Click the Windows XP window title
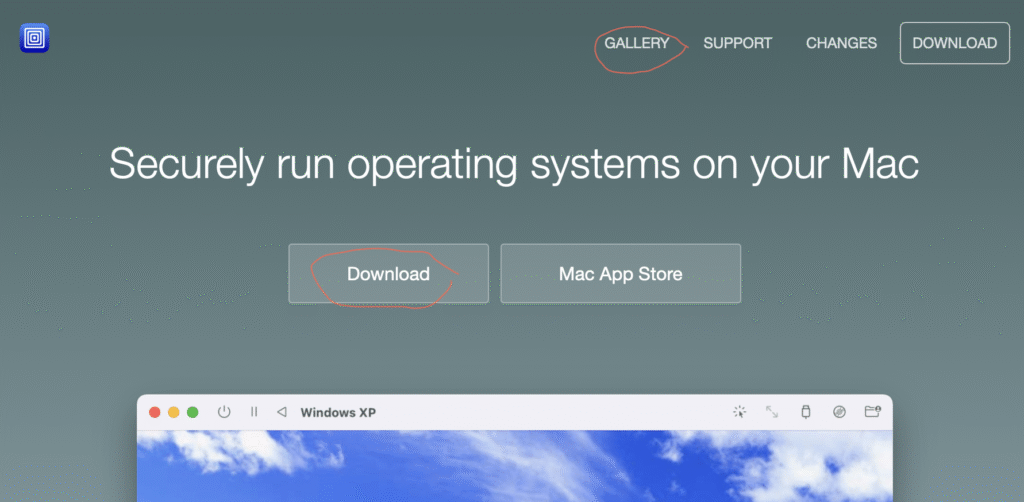 pos(338,413)
